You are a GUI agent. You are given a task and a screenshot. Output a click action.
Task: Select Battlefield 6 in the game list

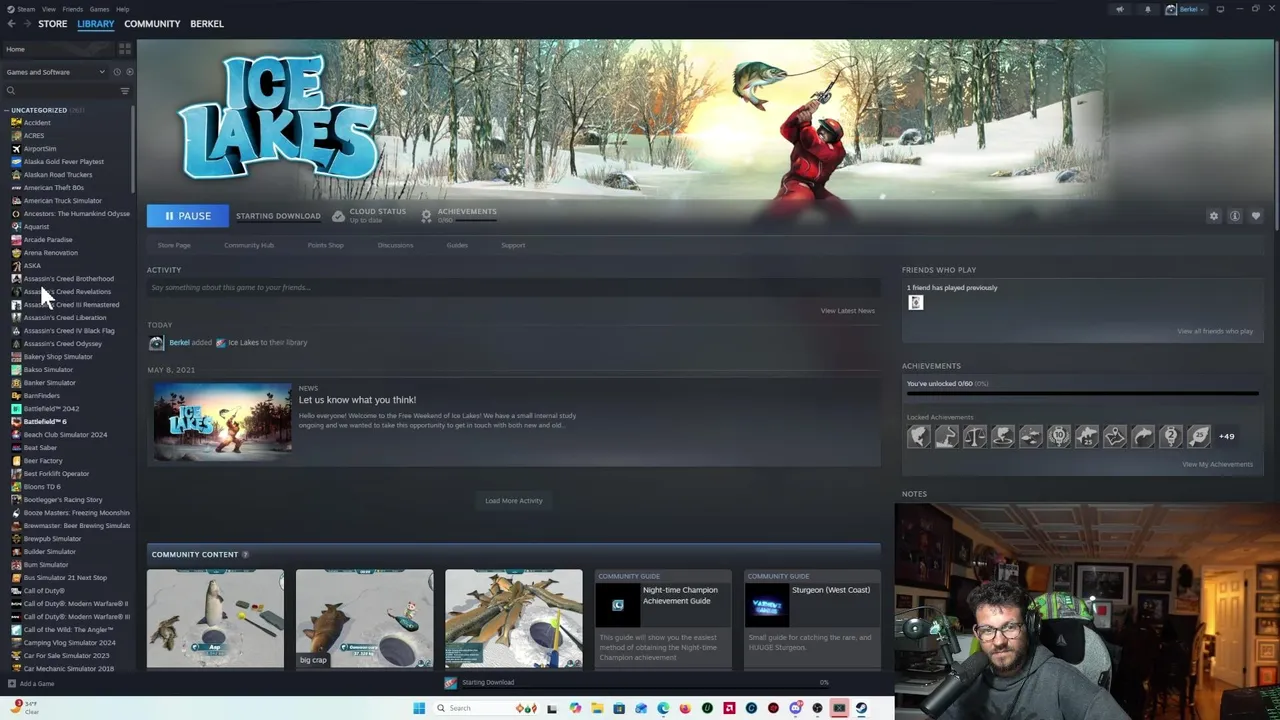(x=45, y=422)
